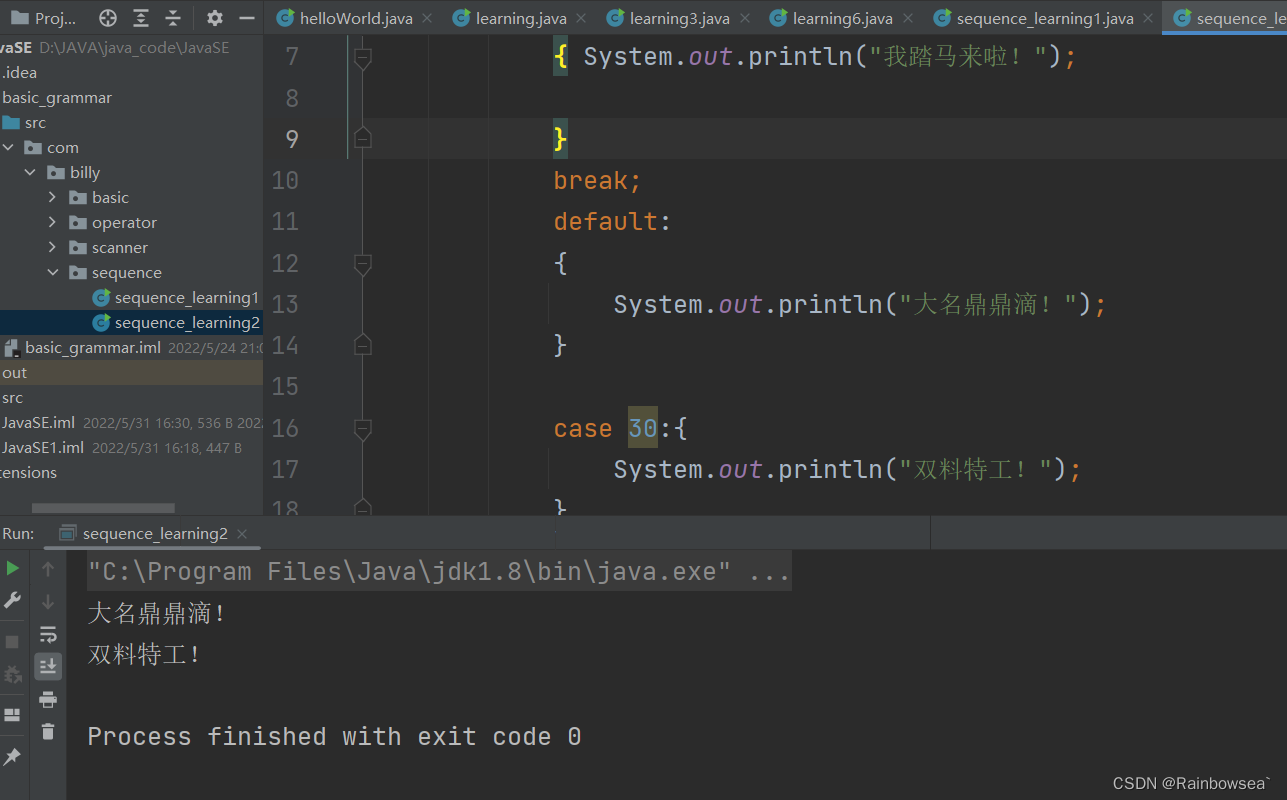Image resolution: width=1287 pixels, height=800 pixels.
Task: Click 'Process finished with exit code 0' text
Action: (334, 737)
